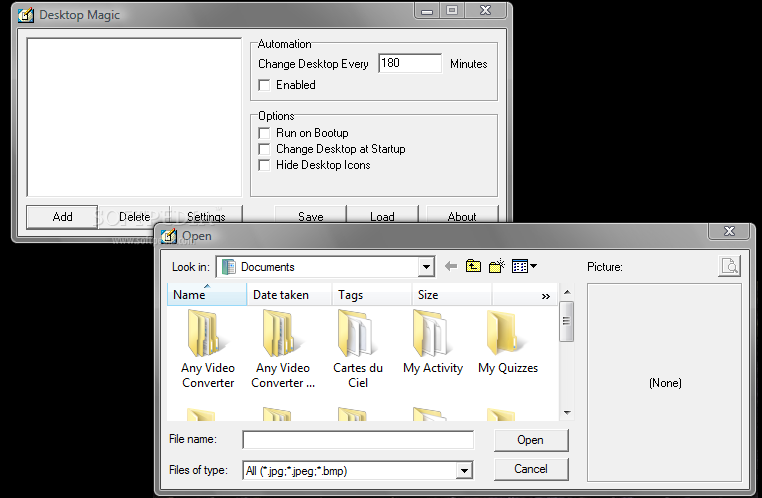Cancel the Open file dialog
The image size is (762, 498).
pyautogui.click(x=531, y=469)
